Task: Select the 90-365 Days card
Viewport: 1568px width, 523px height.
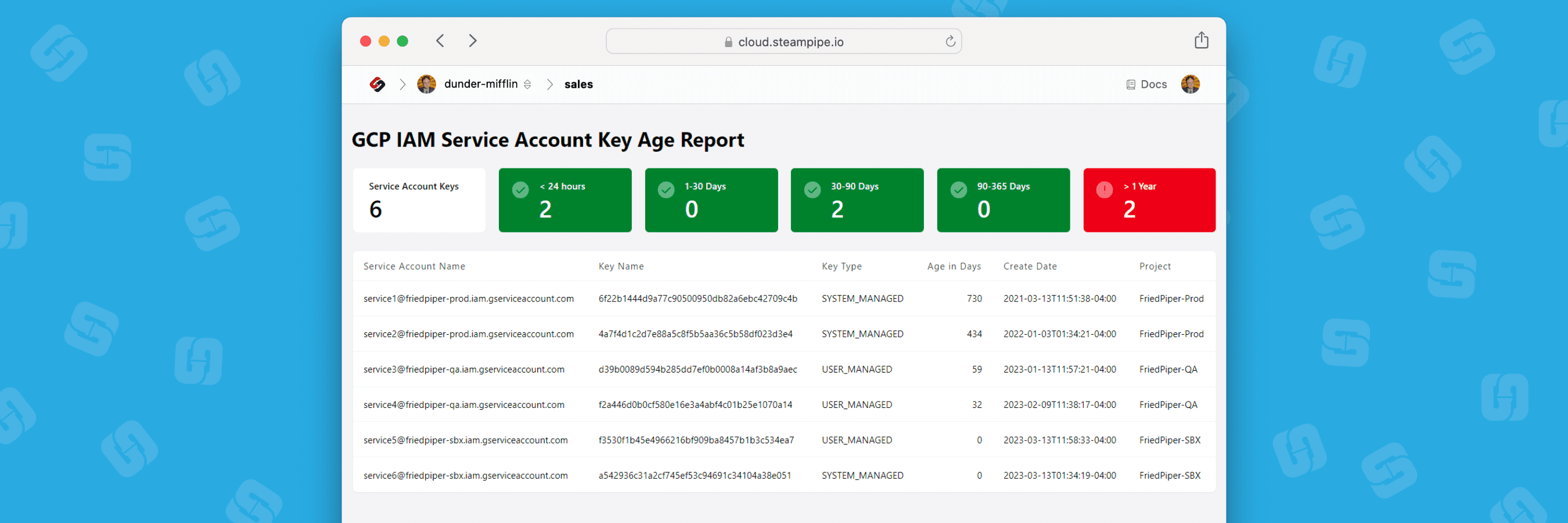Action: 1003,200
